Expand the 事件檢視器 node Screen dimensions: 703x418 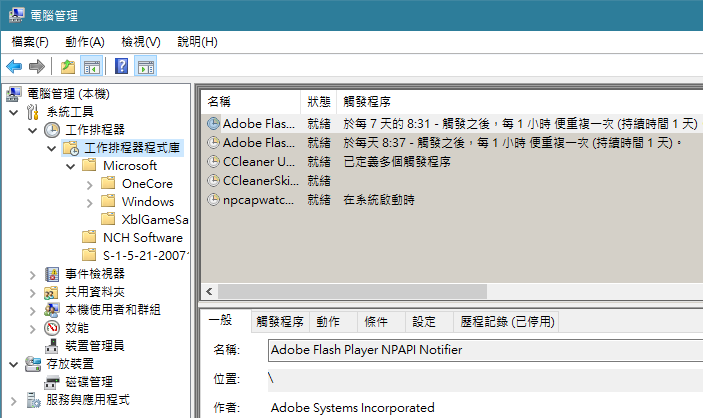[32, 274]
